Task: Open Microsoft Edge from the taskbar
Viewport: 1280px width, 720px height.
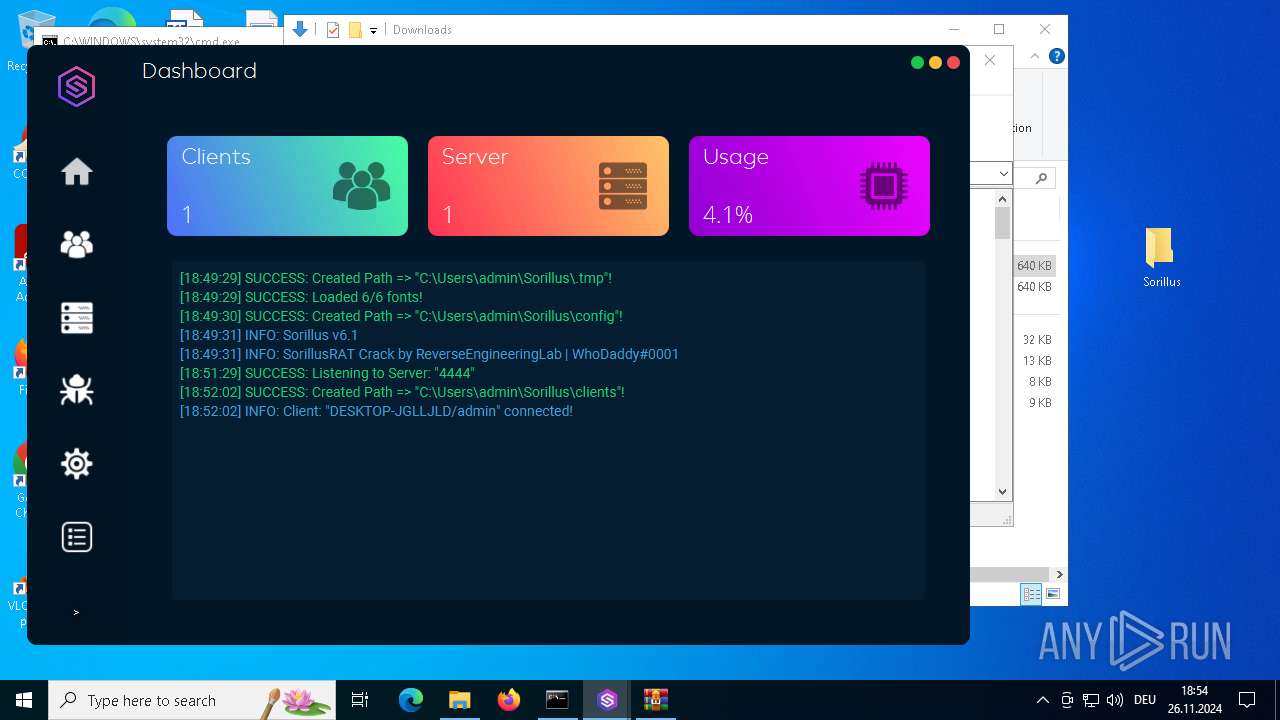Action: click(x=411, y=700)
